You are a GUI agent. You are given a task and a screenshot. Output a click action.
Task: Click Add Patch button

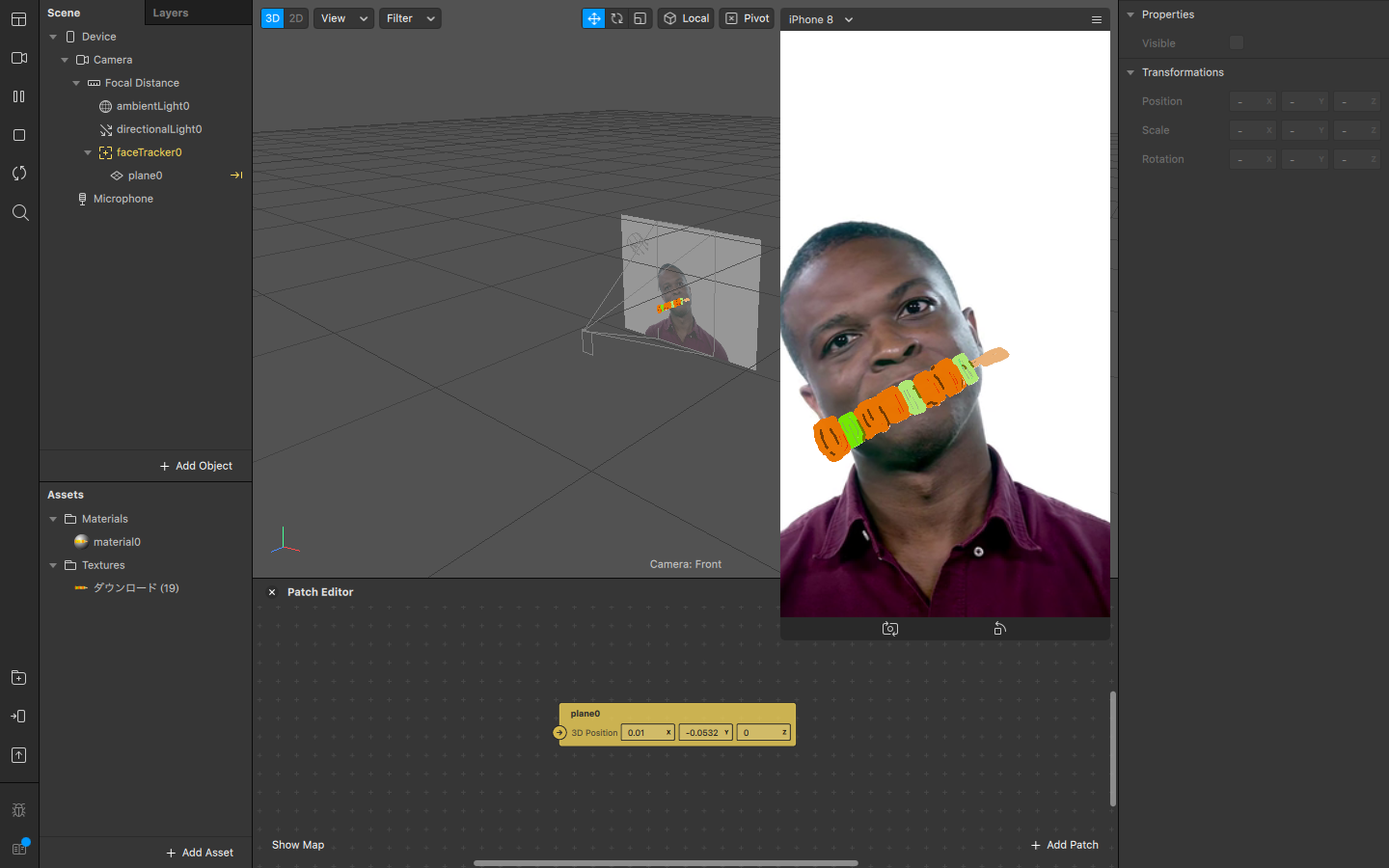1065,845
